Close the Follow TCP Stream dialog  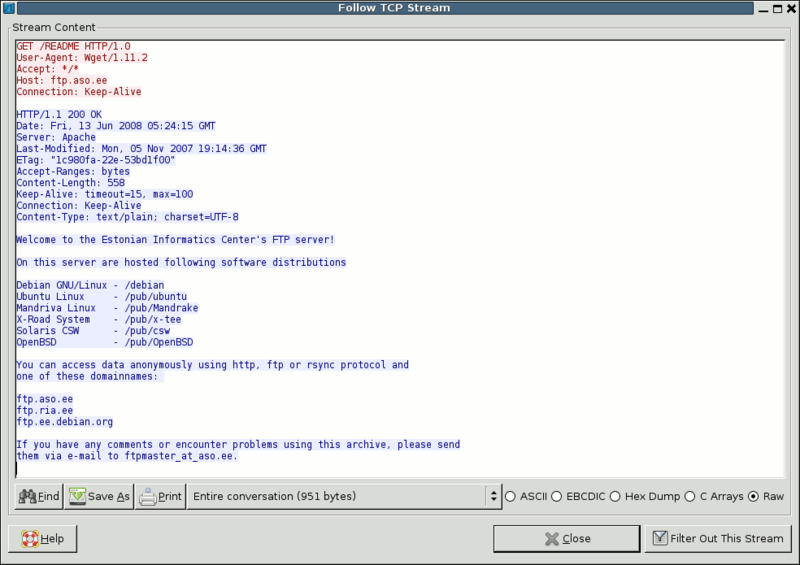click(566, 538)
